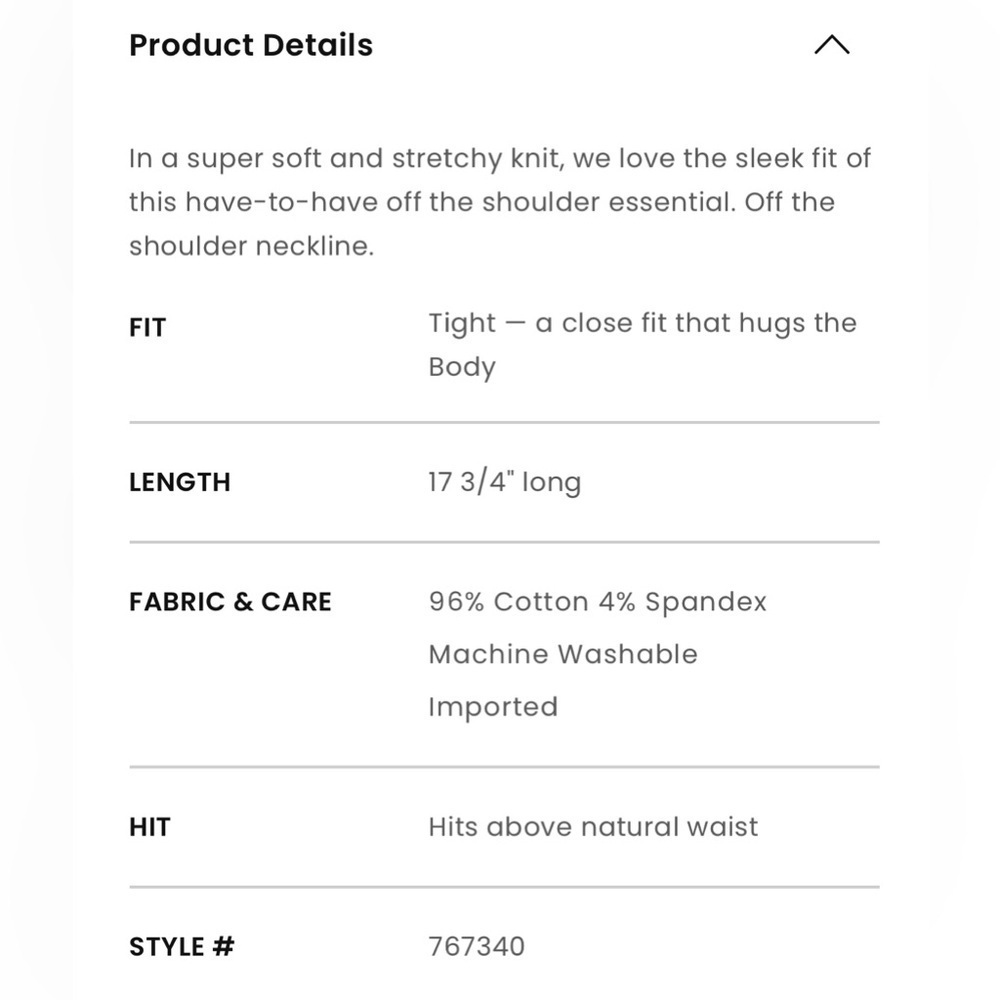
Task: Click the Product Details heading
Action: click(x=251, y=45)
